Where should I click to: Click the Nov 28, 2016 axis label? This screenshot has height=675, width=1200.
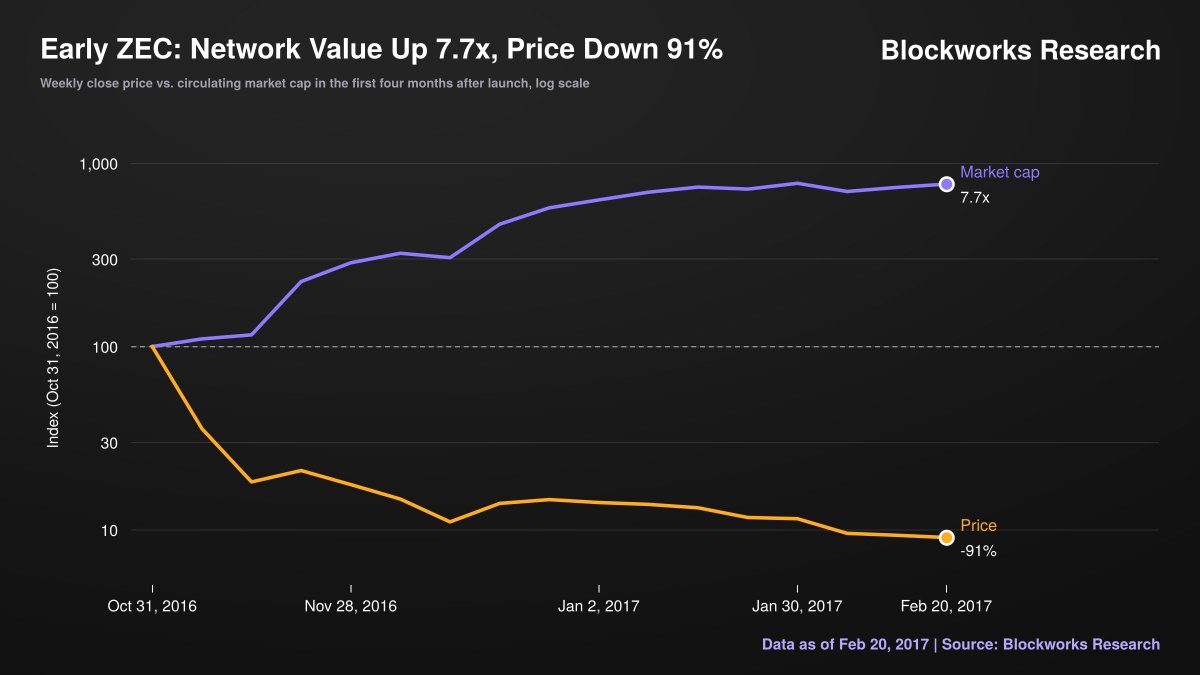click(x=351, y=606)
